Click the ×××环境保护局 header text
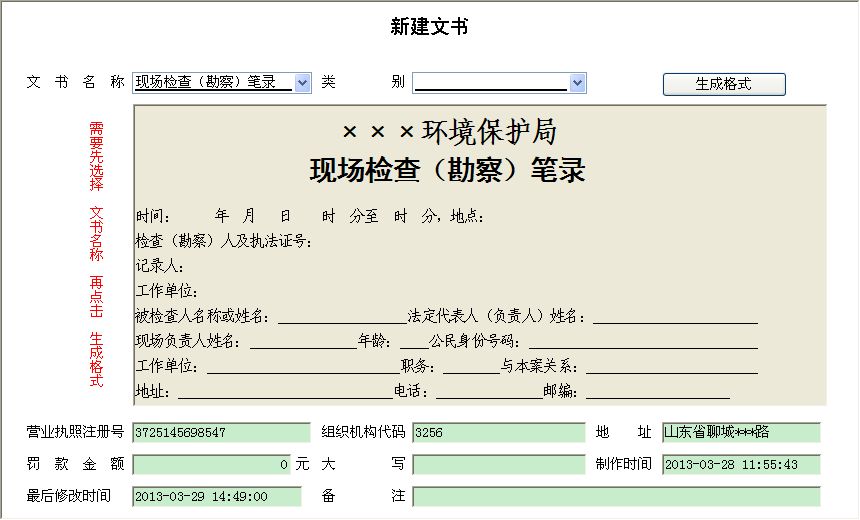860x520 pixels. tap(449, 132)
